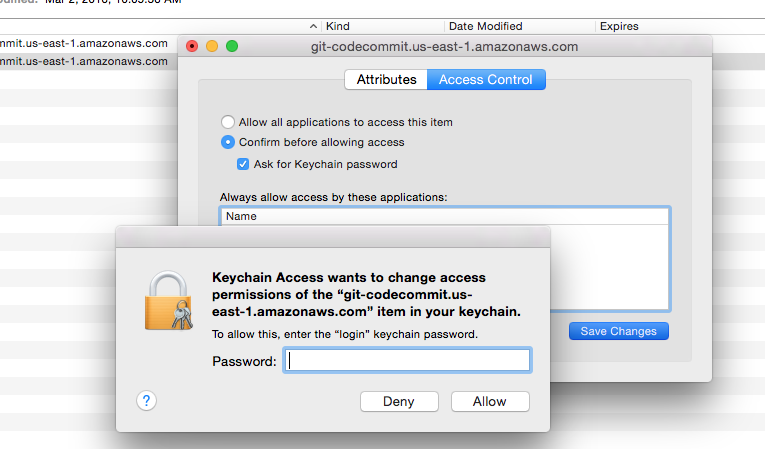The image size is (765, 449).
Task: Minimize window using the yellow button
Action: (x=212, y=46)
